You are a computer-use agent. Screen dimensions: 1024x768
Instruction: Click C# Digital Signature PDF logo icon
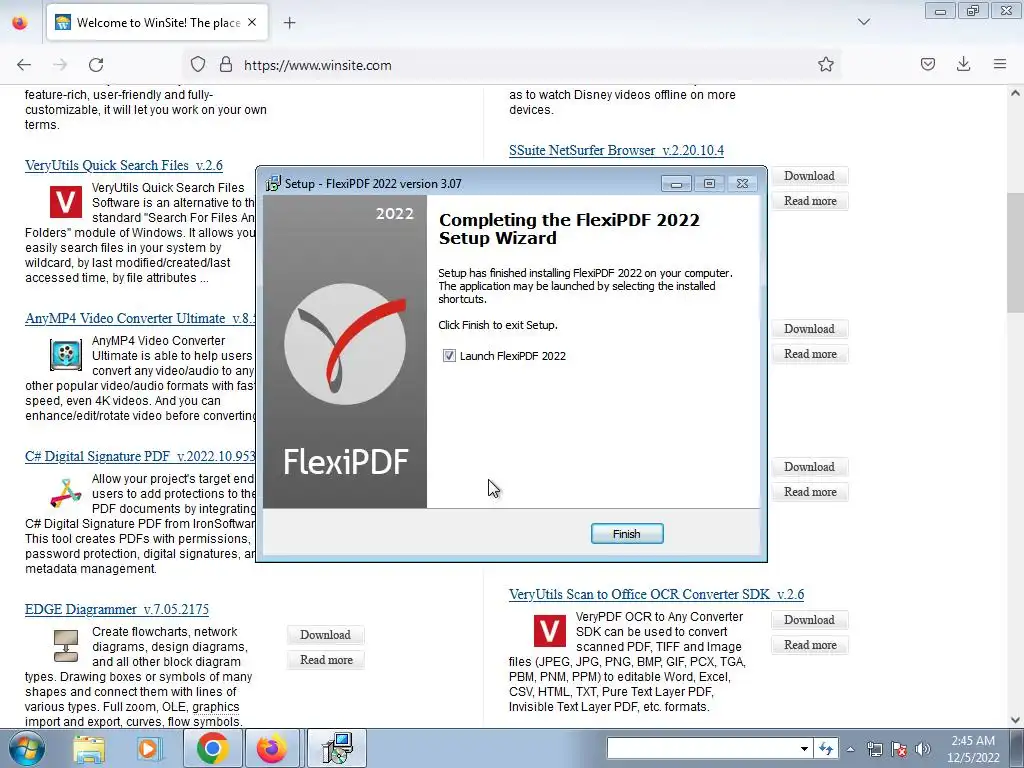pyautogui.click(x=66, y=493)
